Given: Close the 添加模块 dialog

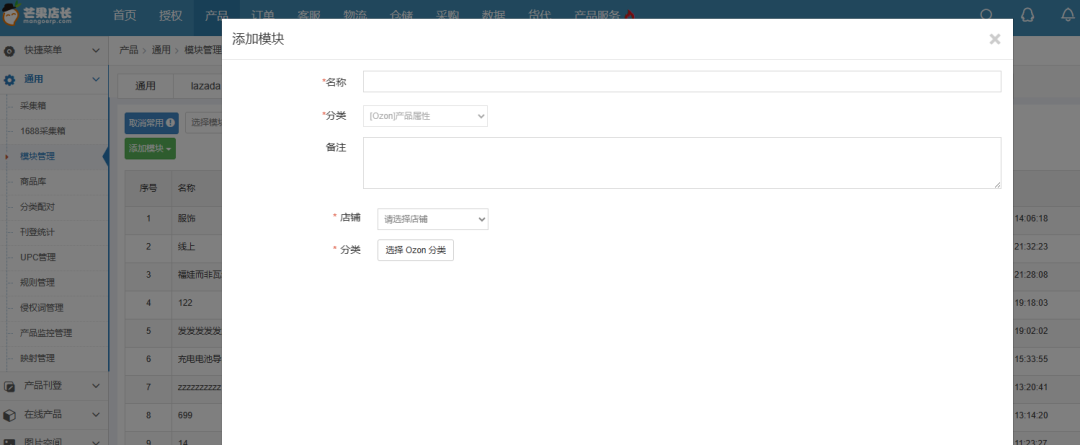Looking at the screenshot, I should click(x=995, y=39).
